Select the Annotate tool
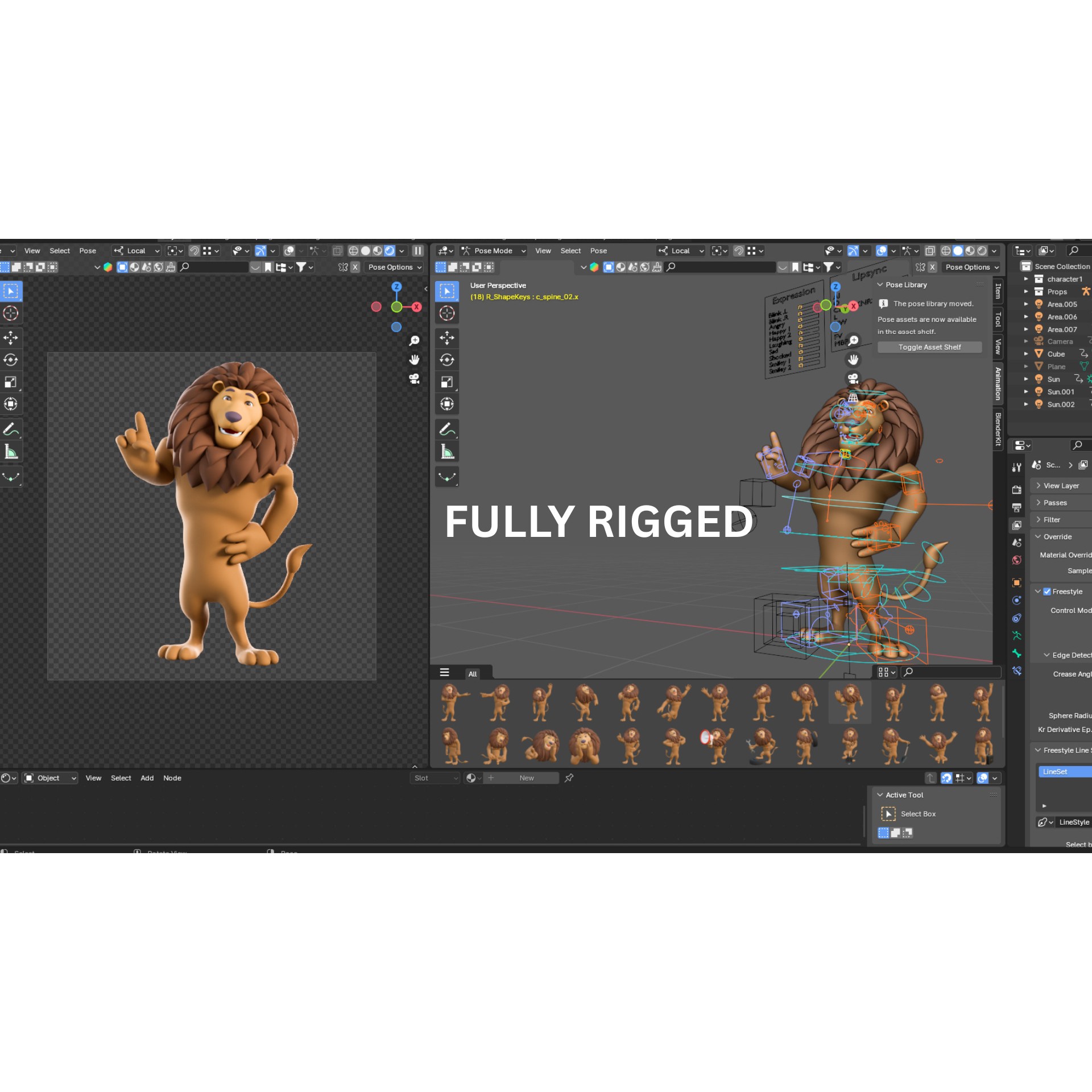This screenshot has height=1092, width=1092. tap(11, 429)
